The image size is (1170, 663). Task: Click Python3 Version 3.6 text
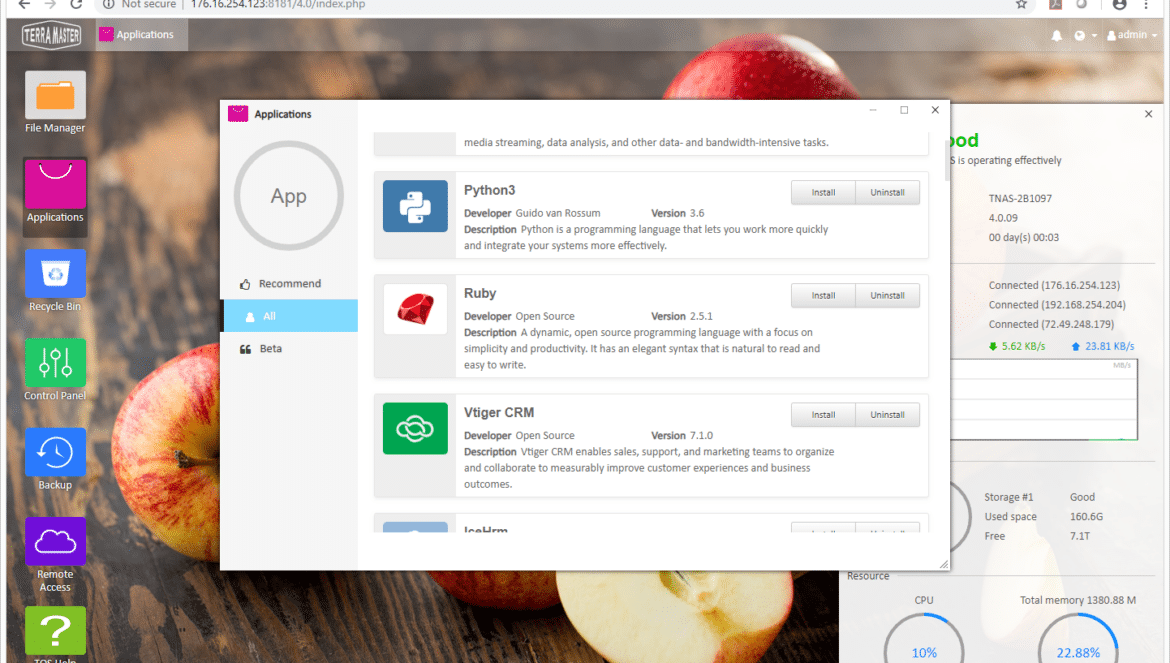[678, 213]
